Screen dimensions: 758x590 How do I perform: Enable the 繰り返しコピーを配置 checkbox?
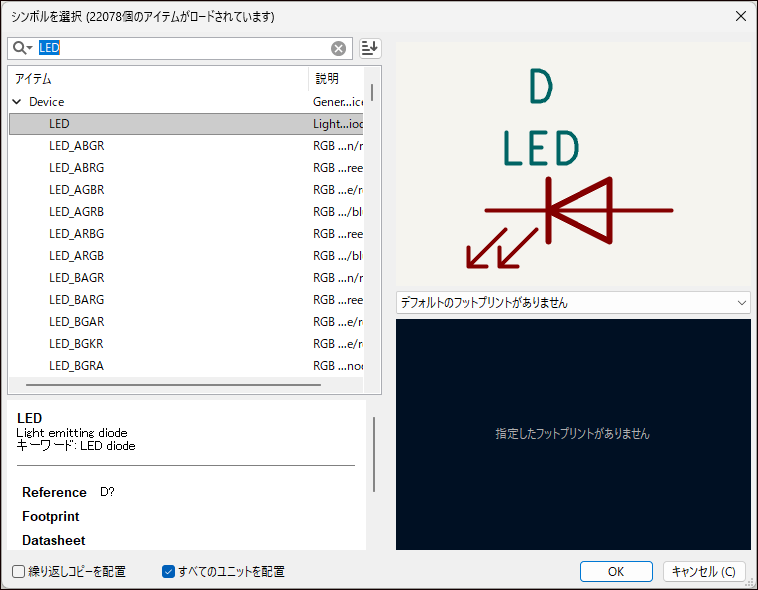coord(19,572)
